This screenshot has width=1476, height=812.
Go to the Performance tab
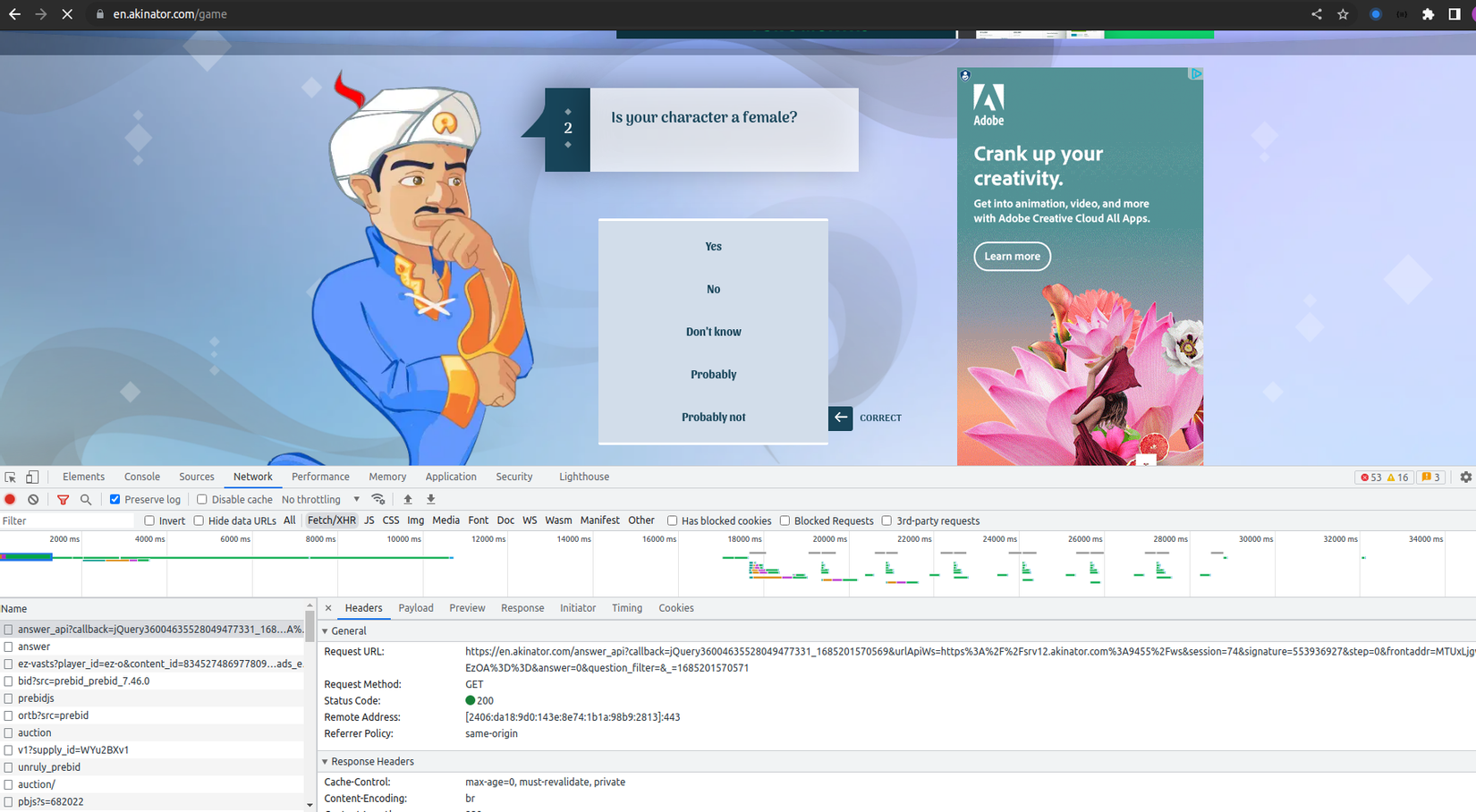[x=320, y=478]
